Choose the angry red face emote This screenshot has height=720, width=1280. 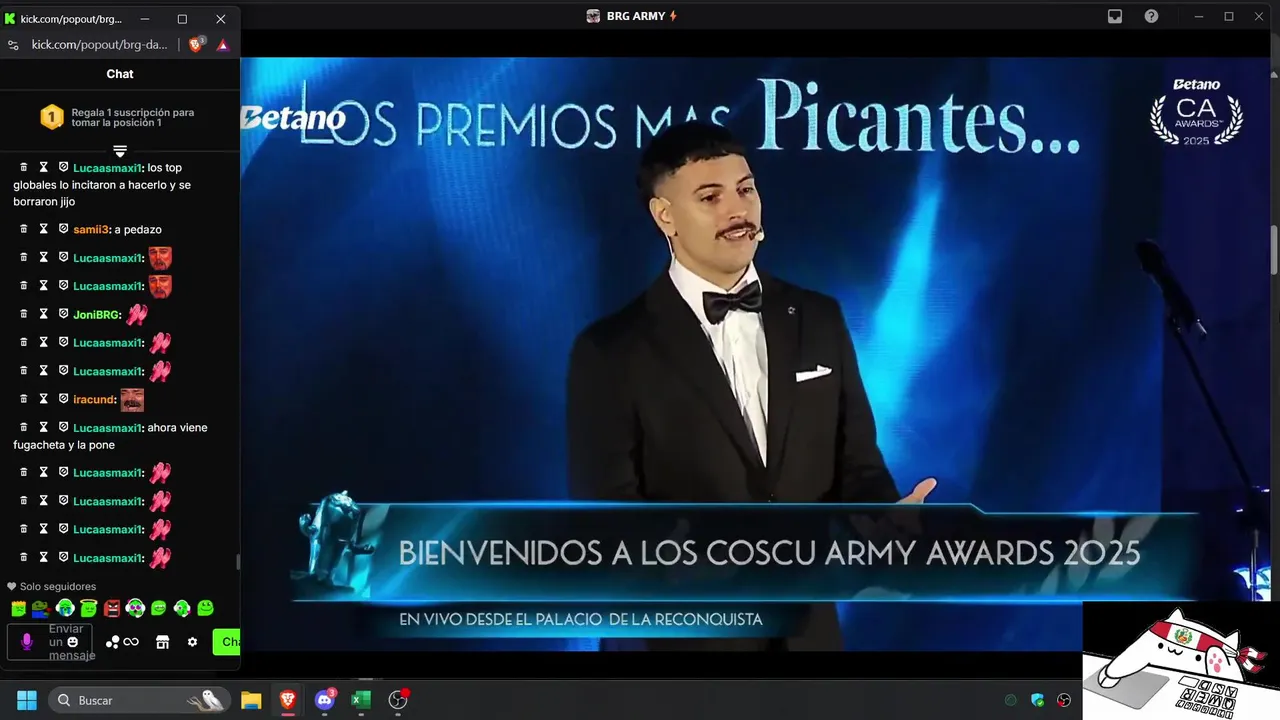pos(112,608)
